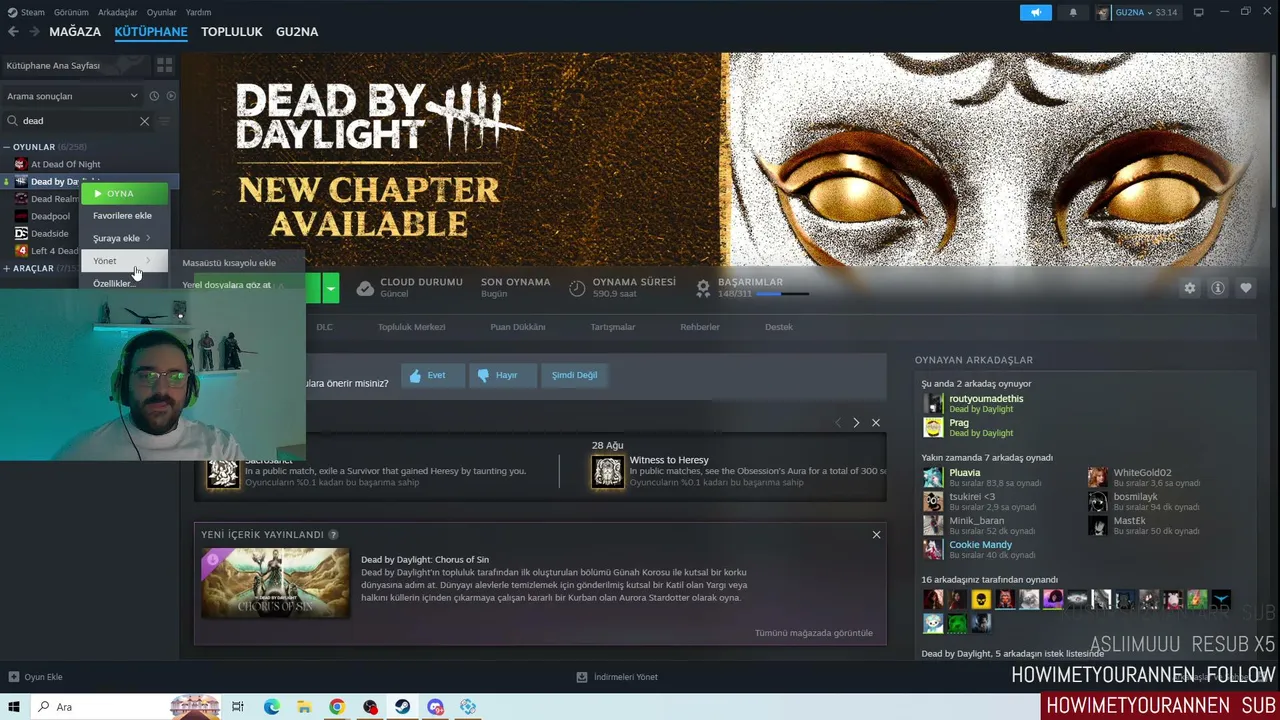
Task: Recommend the game with Evet
Action: click(x=433, y=375)
